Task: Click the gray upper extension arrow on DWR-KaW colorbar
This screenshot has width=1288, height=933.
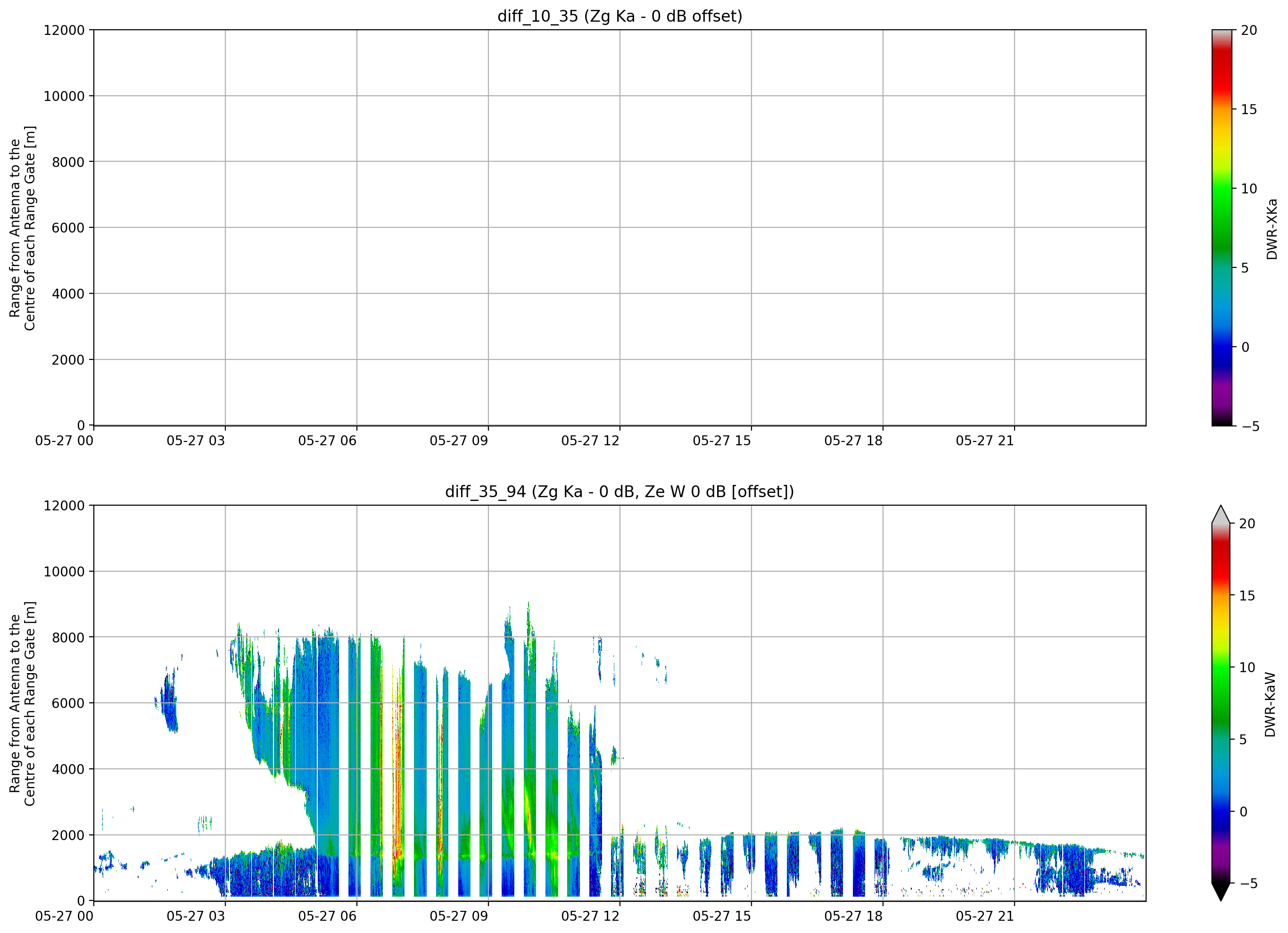Action: pyautogui.click(x=1221, y=514)
